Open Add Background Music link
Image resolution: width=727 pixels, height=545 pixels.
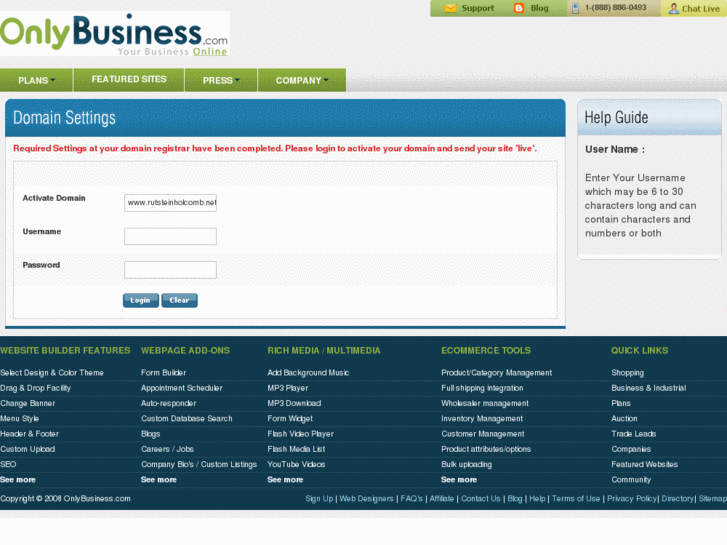click(308, 373)
